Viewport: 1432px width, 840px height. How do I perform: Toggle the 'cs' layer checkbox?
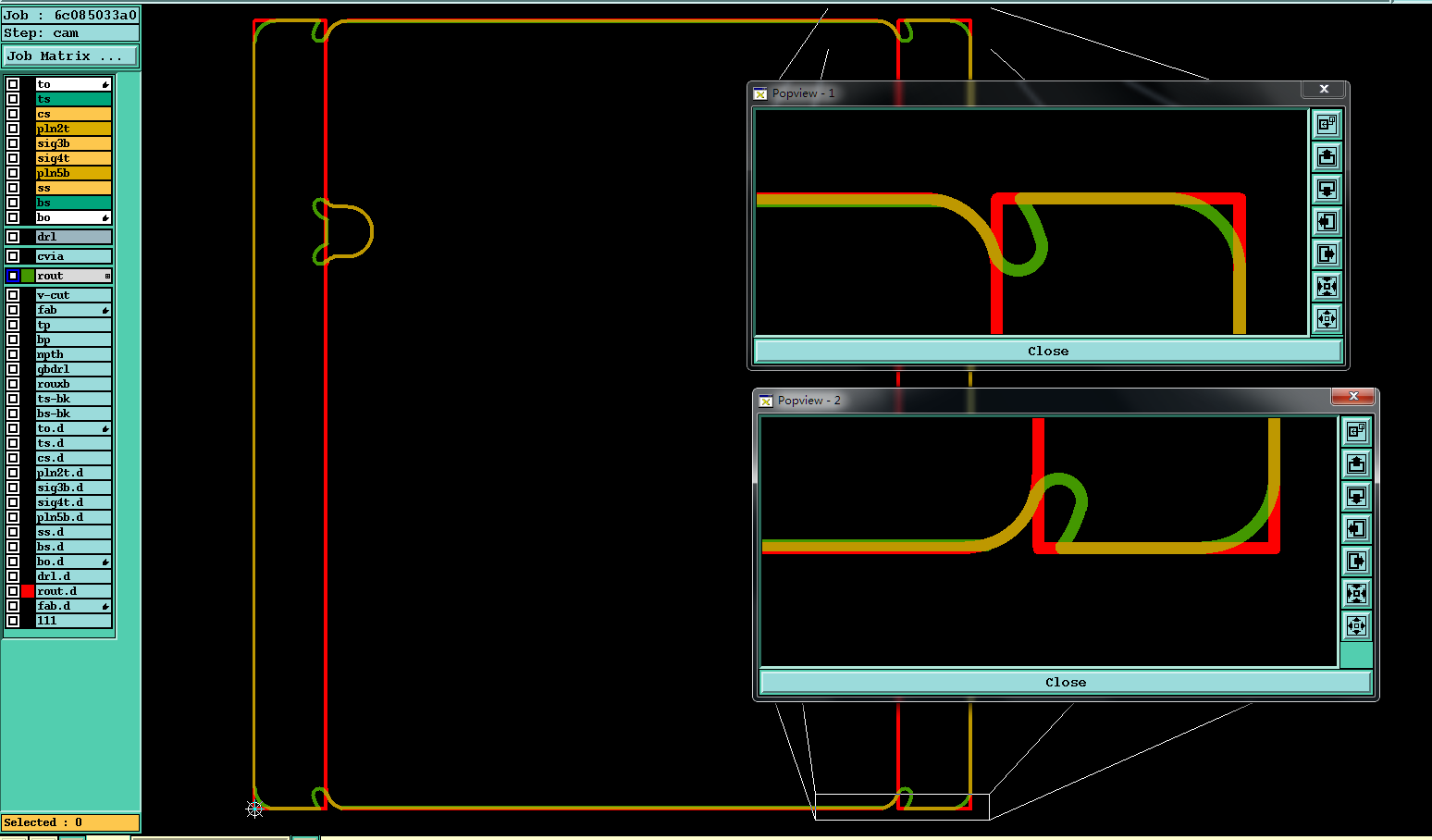point(13,114)
